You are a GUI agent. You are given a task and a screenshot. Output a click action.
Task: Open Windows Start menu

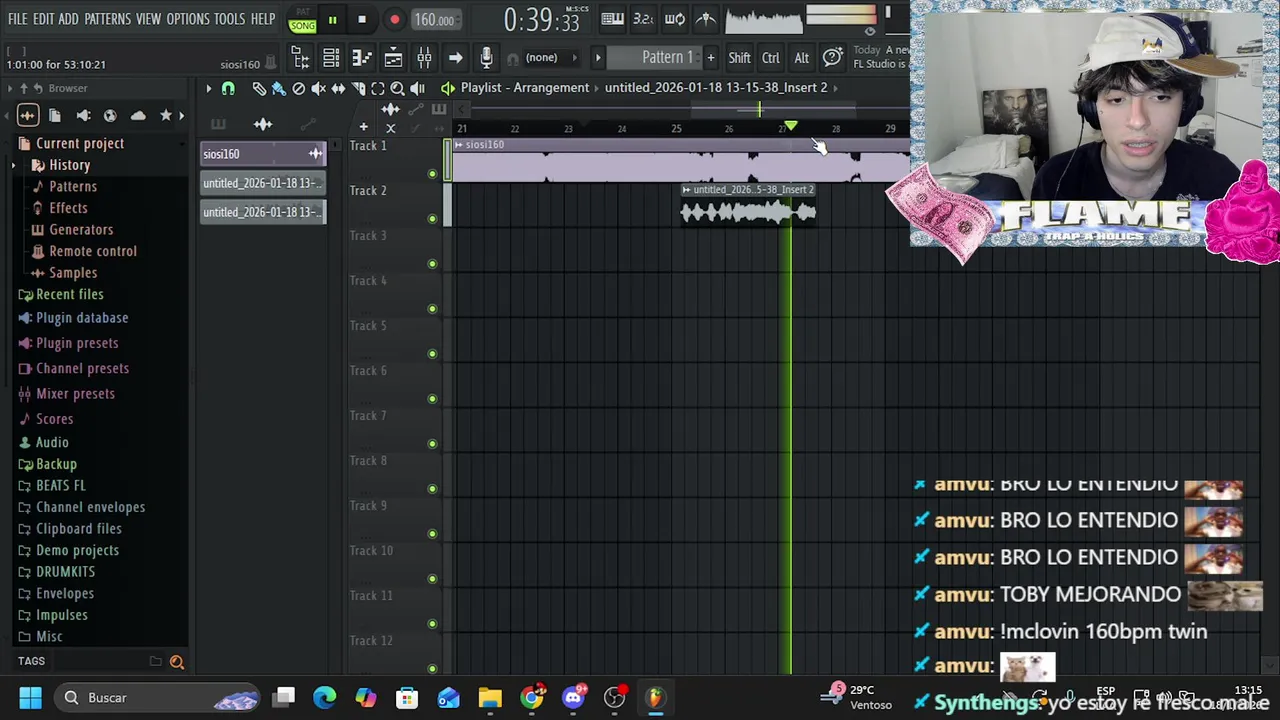point(30,698)
